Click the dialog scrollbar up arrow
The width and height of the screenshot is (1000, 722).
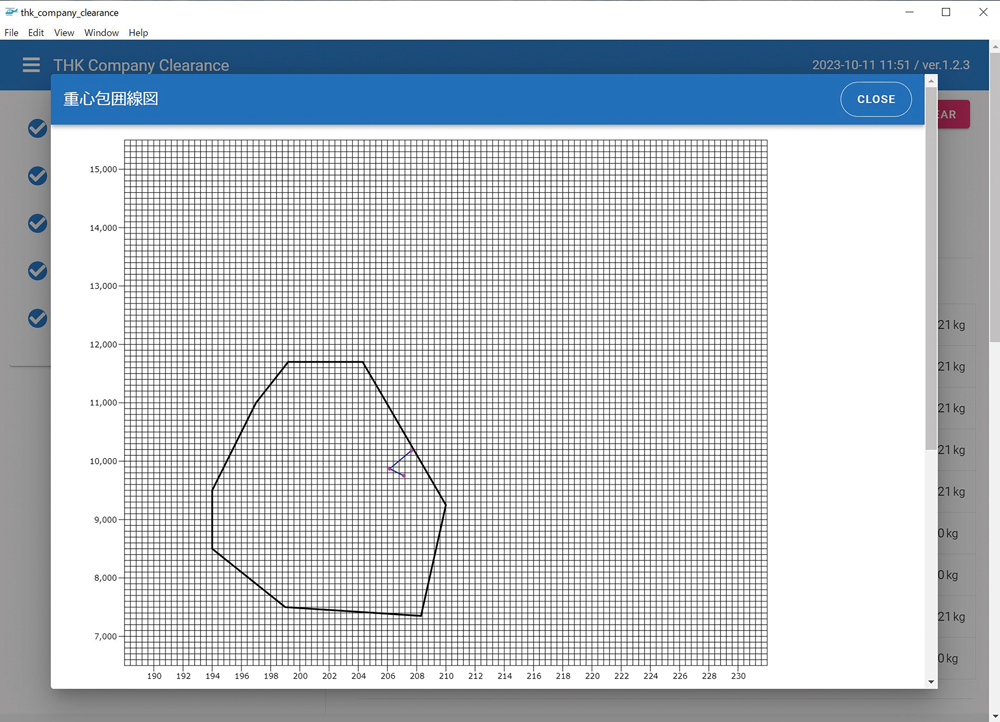point(931,81)
